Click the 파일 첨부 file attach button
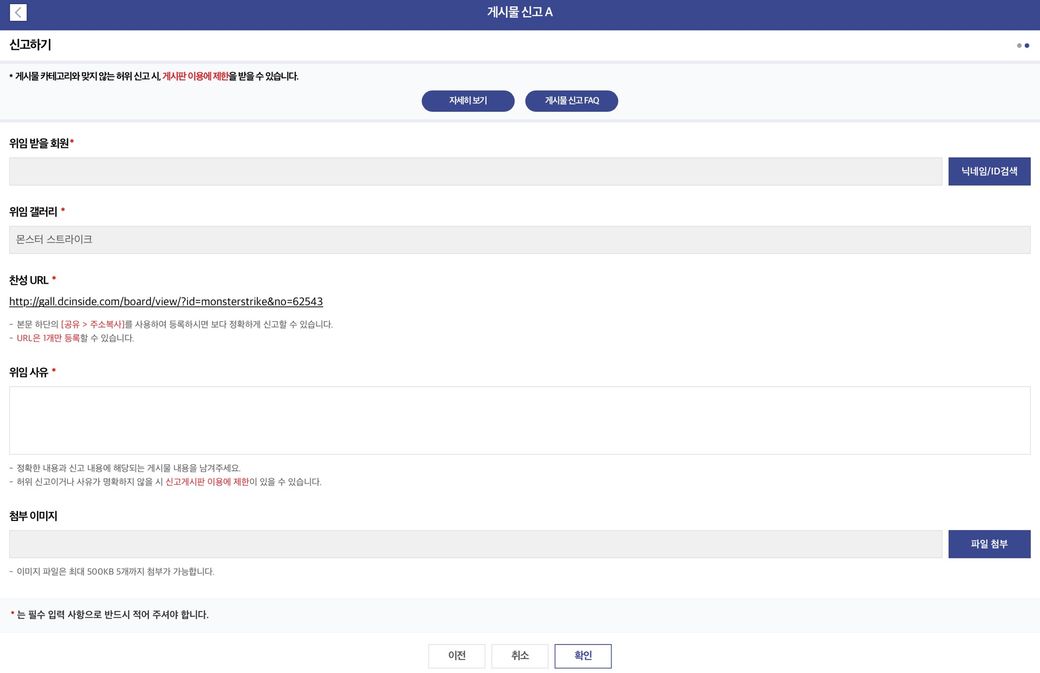This screenshot has height=673, width=1040. click(x=989, y=544)
